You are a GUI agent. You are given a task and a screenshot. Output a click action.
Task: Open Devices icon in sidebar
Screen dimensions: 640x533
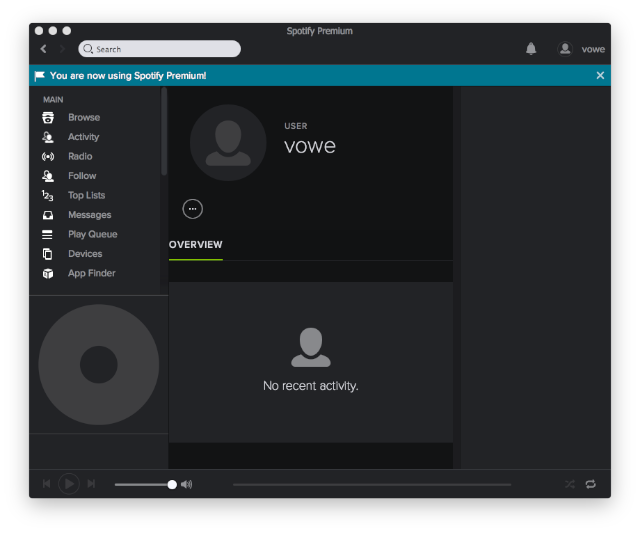[47, 254]
